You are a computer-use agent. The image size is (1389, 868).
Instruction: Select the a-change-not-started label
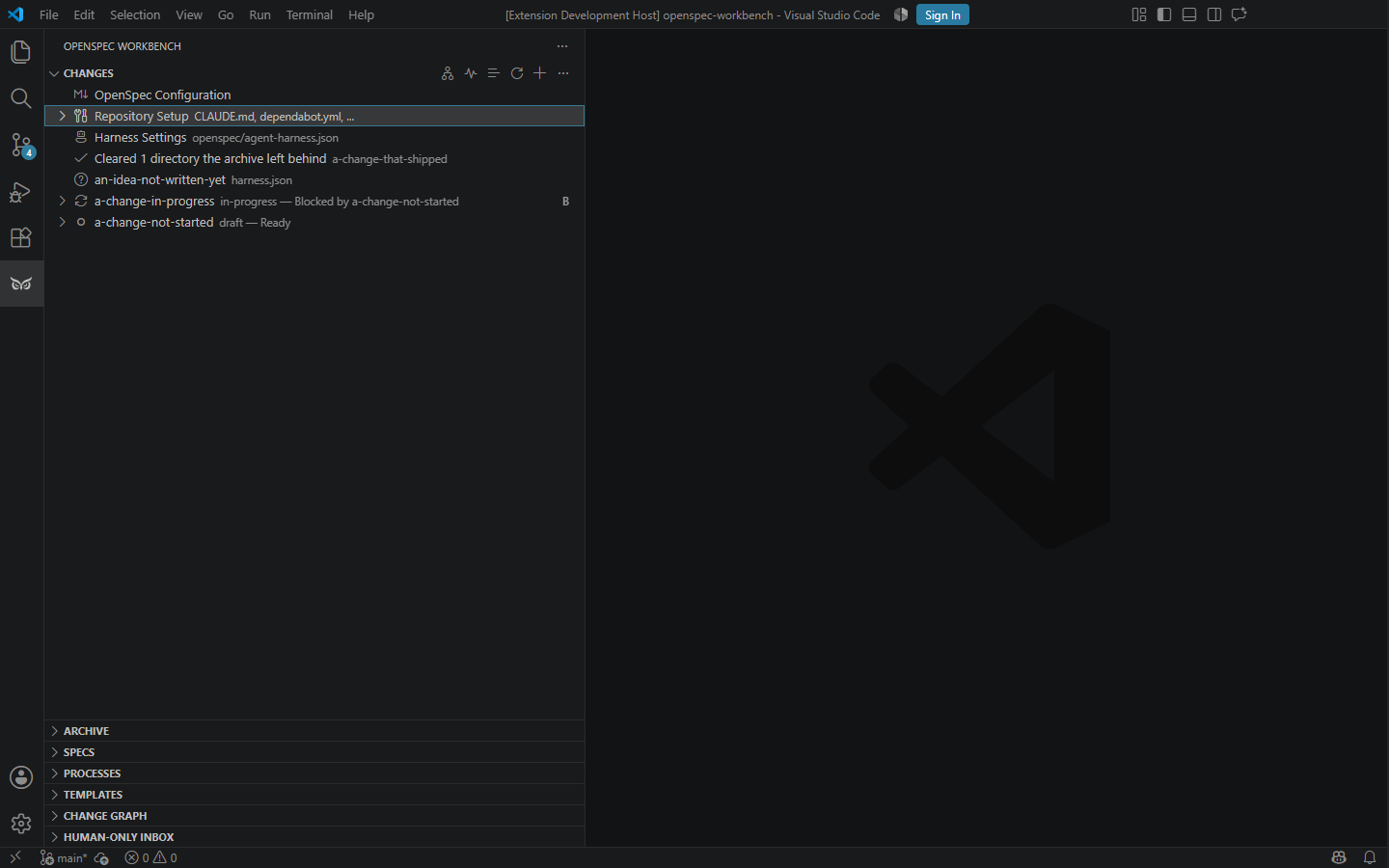click(153, 222)
